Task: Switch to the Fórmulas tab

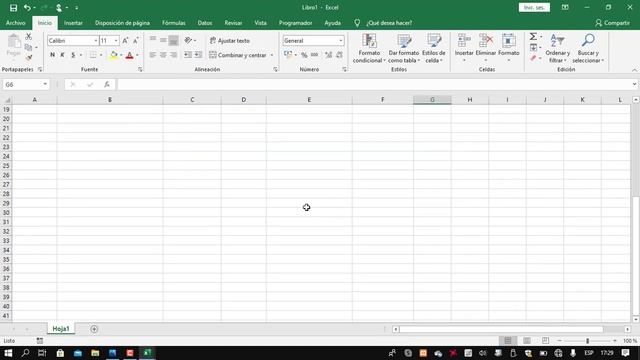Action: coord(173,23)
